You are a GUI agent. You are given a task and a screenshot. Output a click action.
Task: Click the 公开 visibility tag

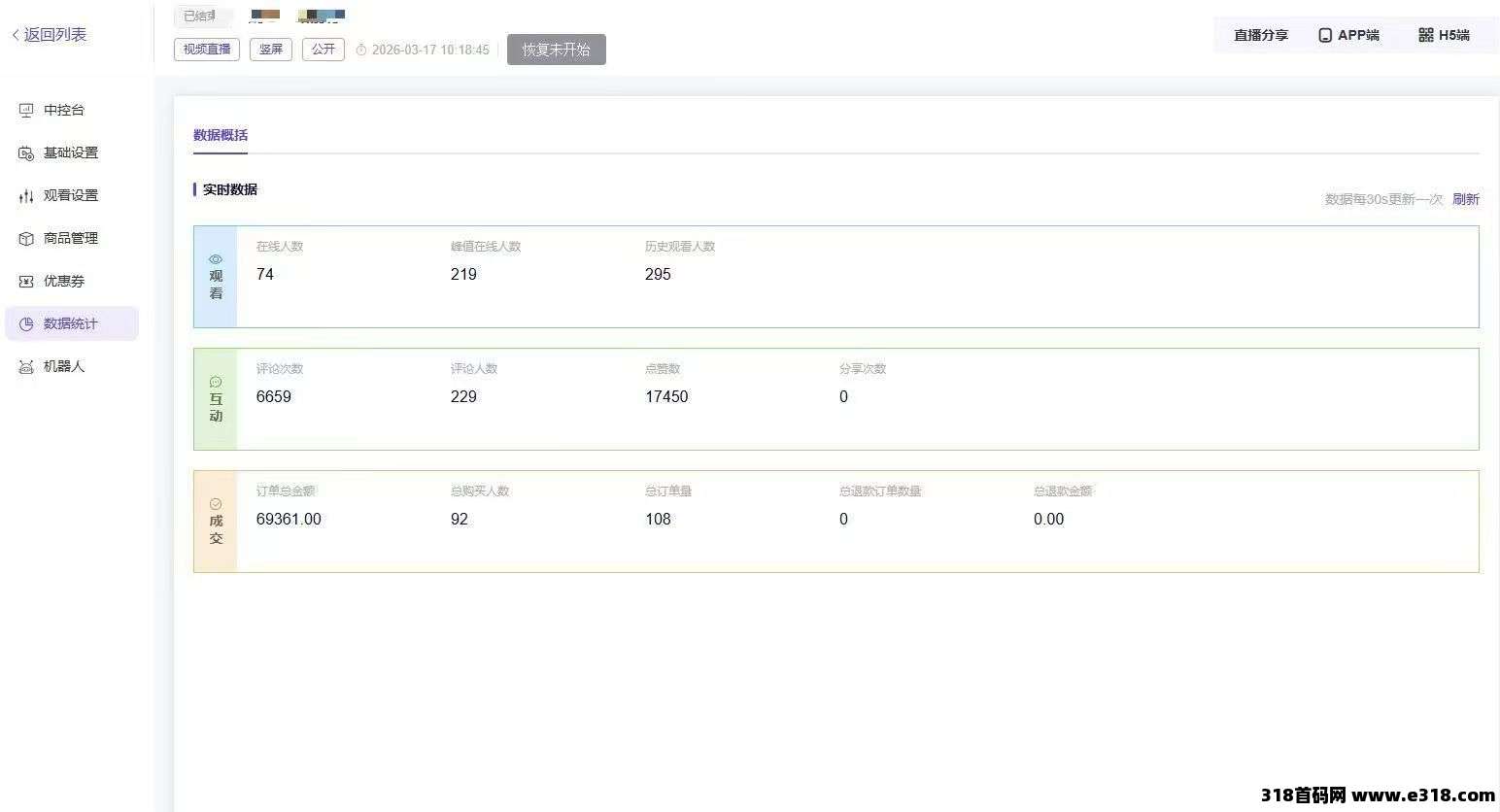pyautogui.click(x=324, y=50)
